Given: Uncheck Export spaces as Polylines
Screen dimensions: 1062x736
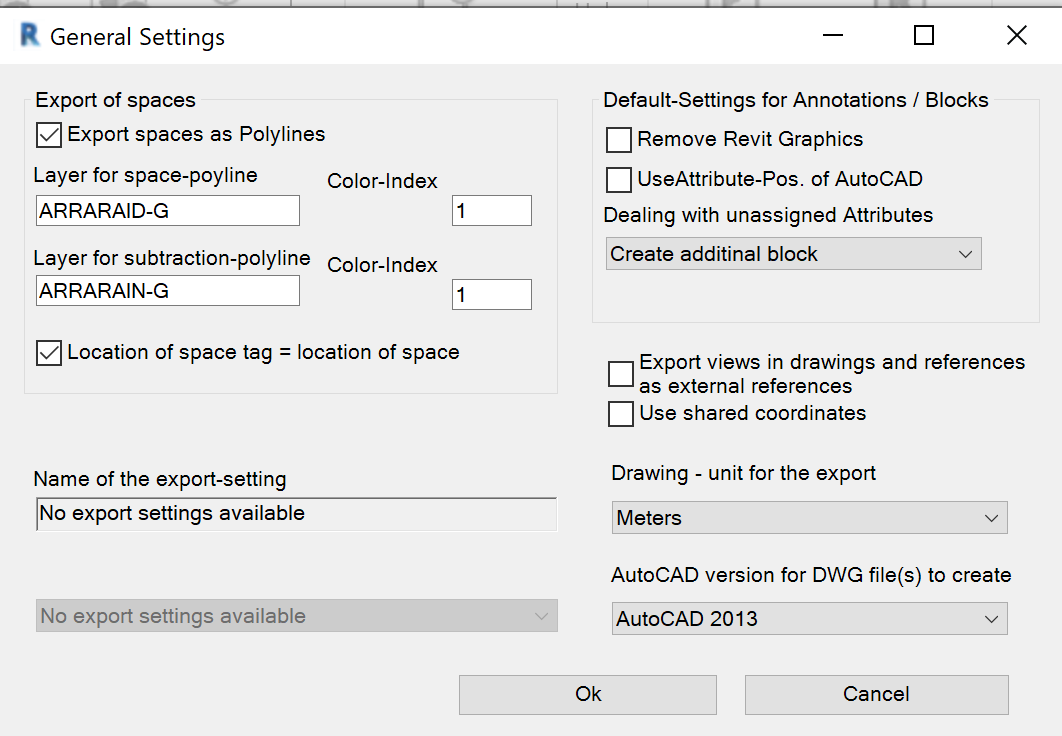Looking at the screenshot, I should pos(48,134).
